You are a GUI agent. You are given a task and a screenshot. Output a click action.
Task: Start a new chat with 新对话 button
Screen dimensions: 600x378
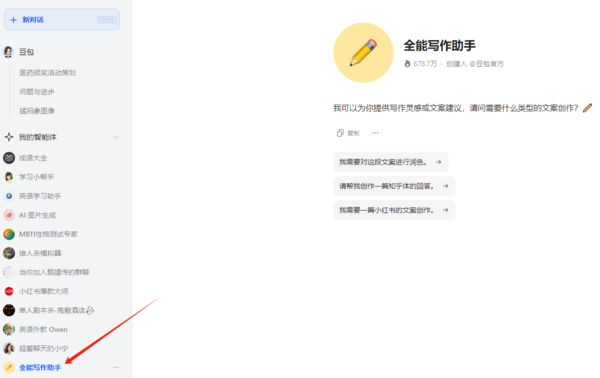click(62, 20)
